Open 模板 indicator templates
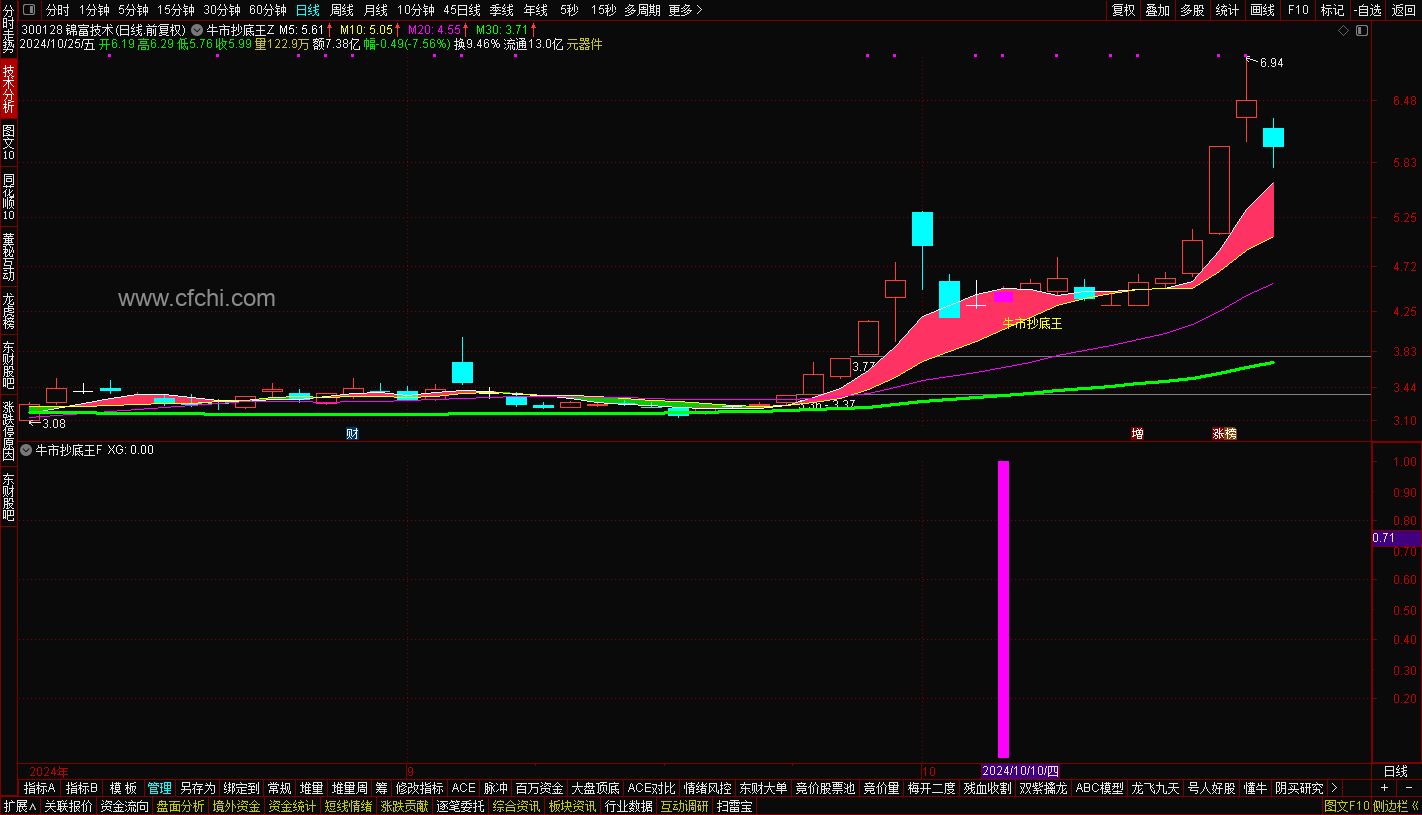Image resolution: width=1422 pixels, height=815 pixels. 123,788
